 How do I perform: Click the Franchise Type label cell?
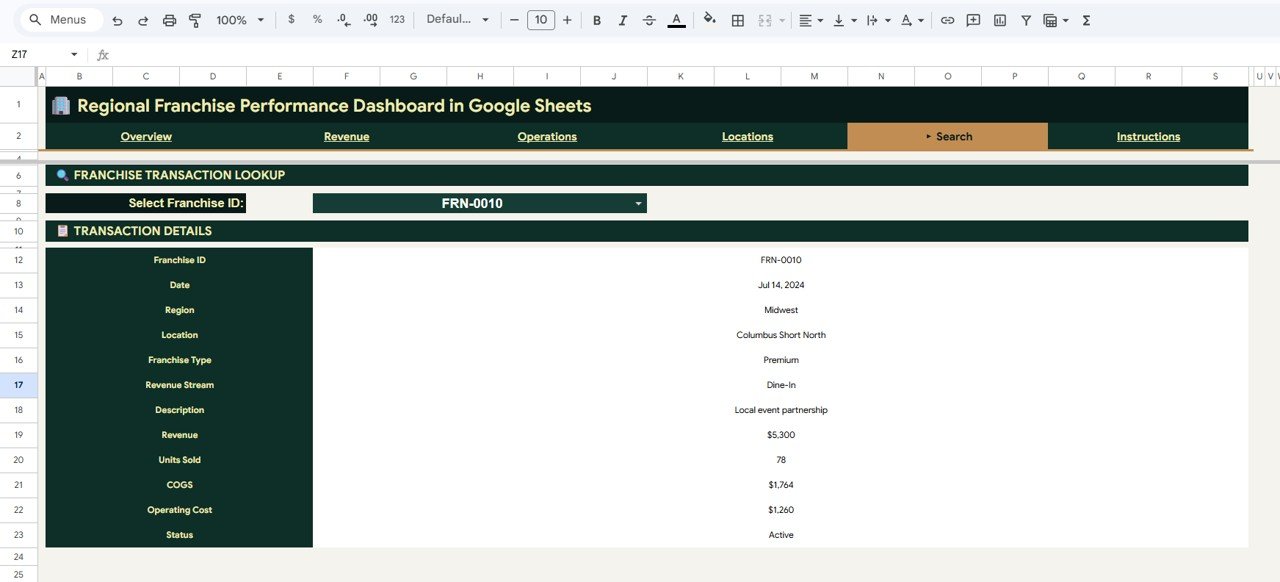[x=180, y=360]
